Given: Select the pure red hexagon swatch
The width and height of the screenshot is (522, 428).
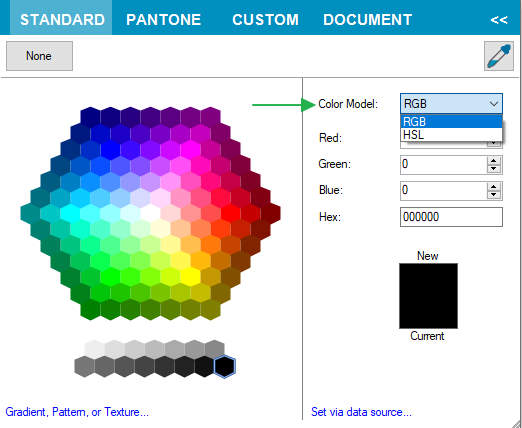Looking at the screenshot, I should coord(230,213).
